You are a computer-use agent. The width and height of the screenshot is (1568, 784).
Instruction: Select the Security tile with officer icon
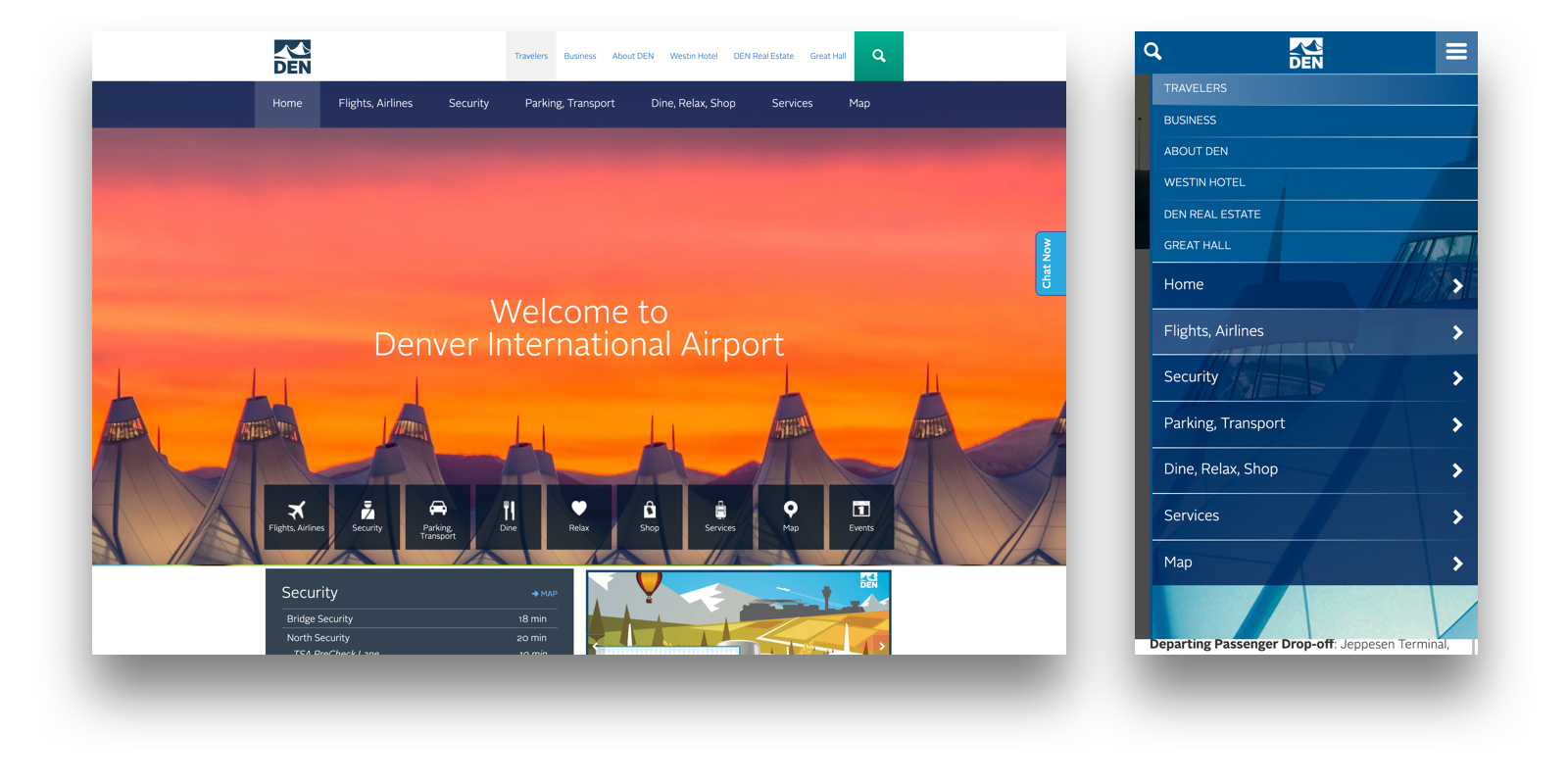click(367, 516)
